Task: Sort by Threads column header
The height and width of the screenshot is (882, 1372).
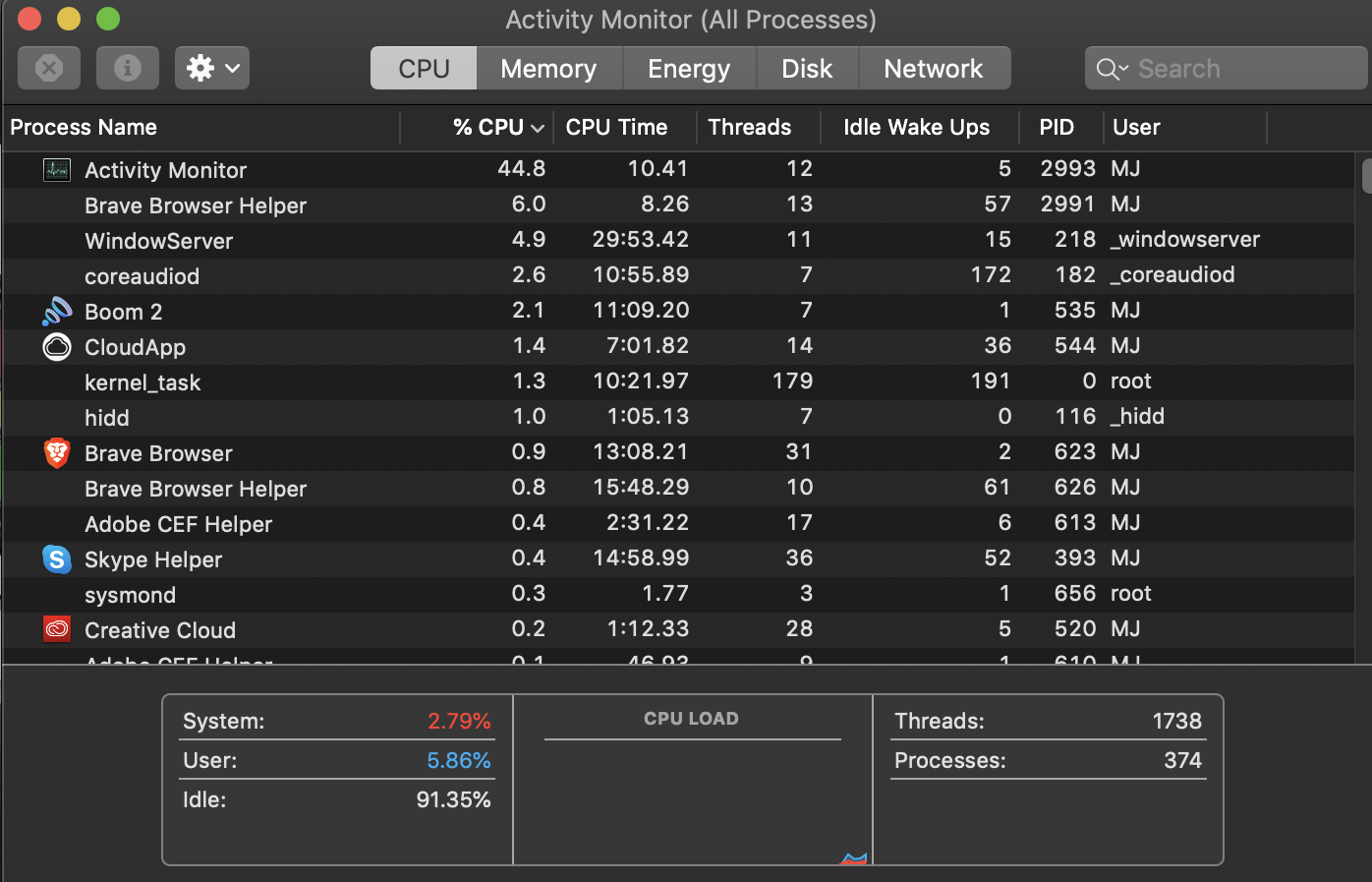Action: pos(758,127)
